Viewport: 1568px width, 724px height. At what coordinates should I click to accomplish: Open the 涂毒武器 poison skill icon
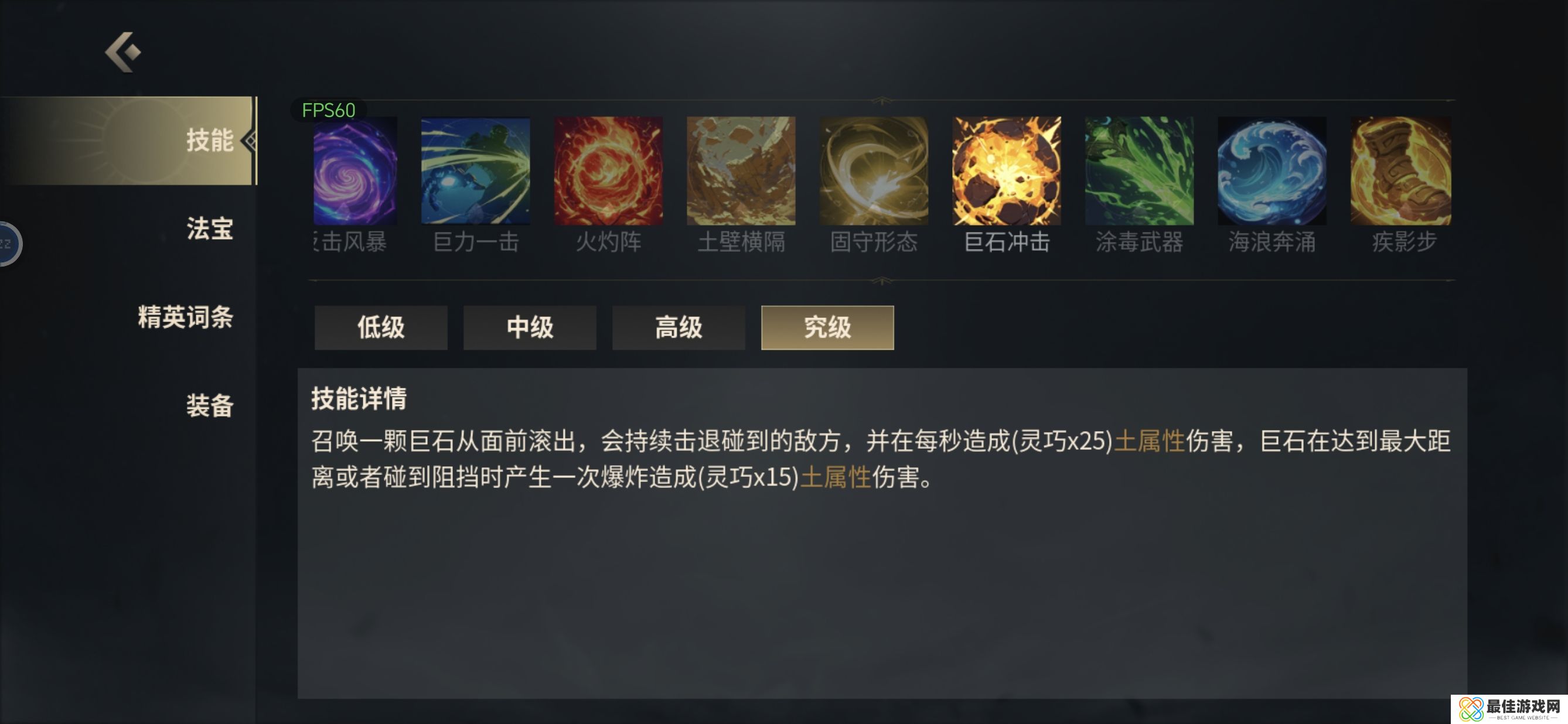coord(1139,171)
